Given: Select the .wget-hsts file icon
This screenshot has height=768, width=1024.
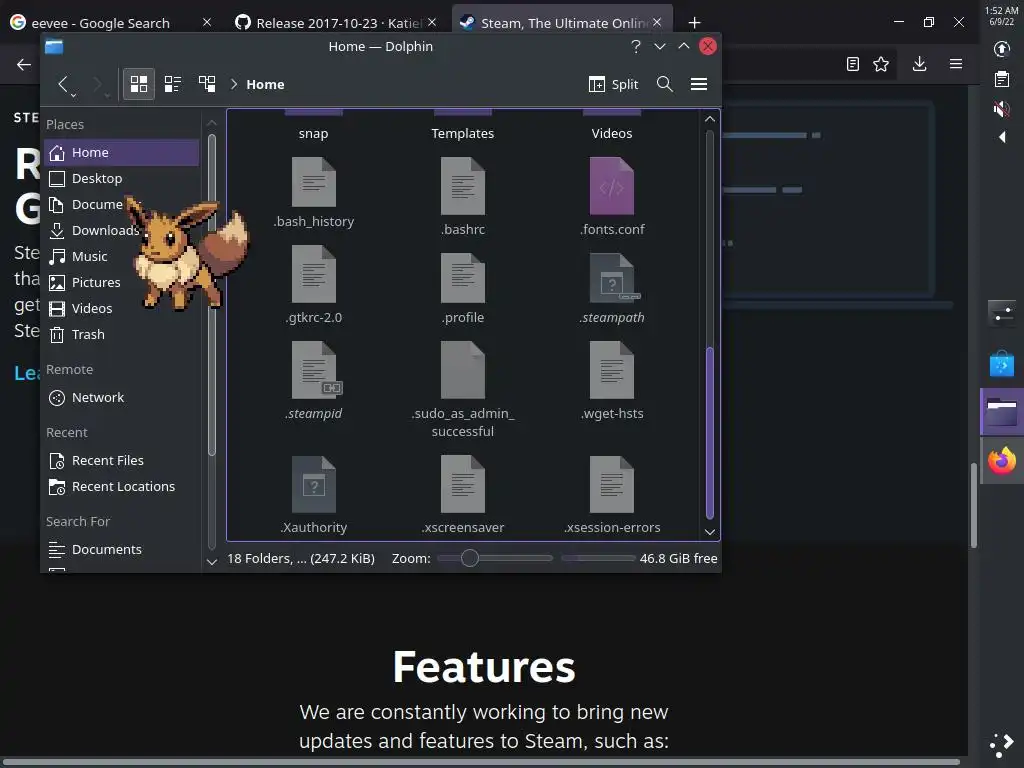Looking at the screenshot, I should pyautogui.click(x=612, y=370).
